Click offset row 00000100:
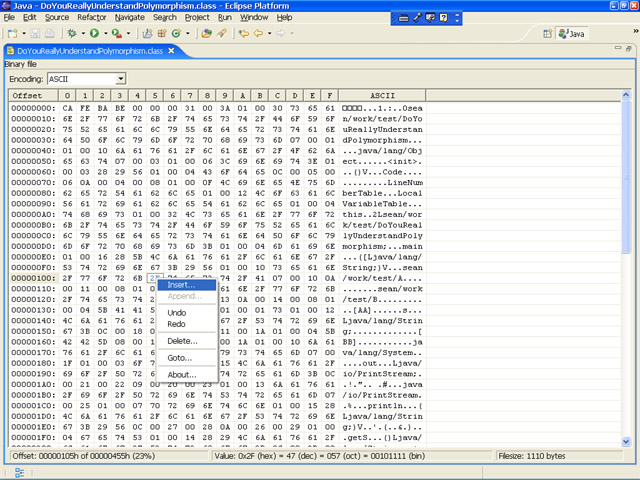The image size is (640, 480). coord(33,278)
